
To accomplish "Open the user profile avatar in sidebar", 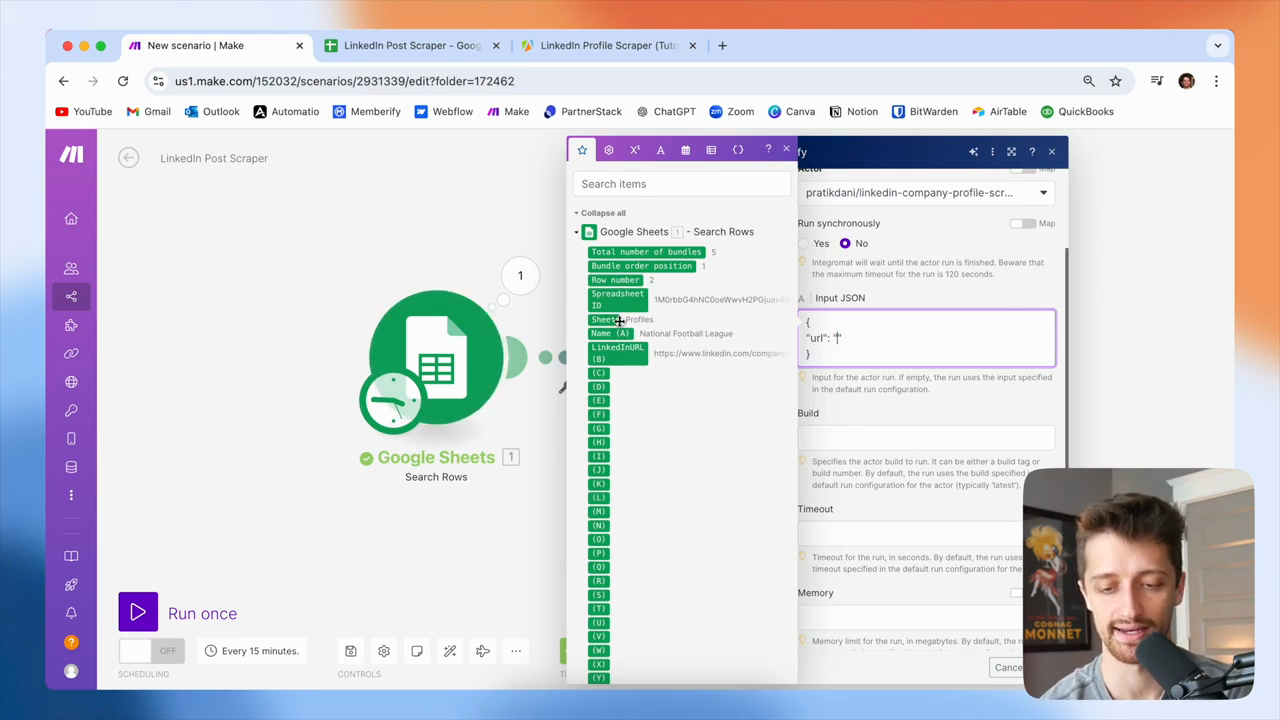I will point(71,671).
